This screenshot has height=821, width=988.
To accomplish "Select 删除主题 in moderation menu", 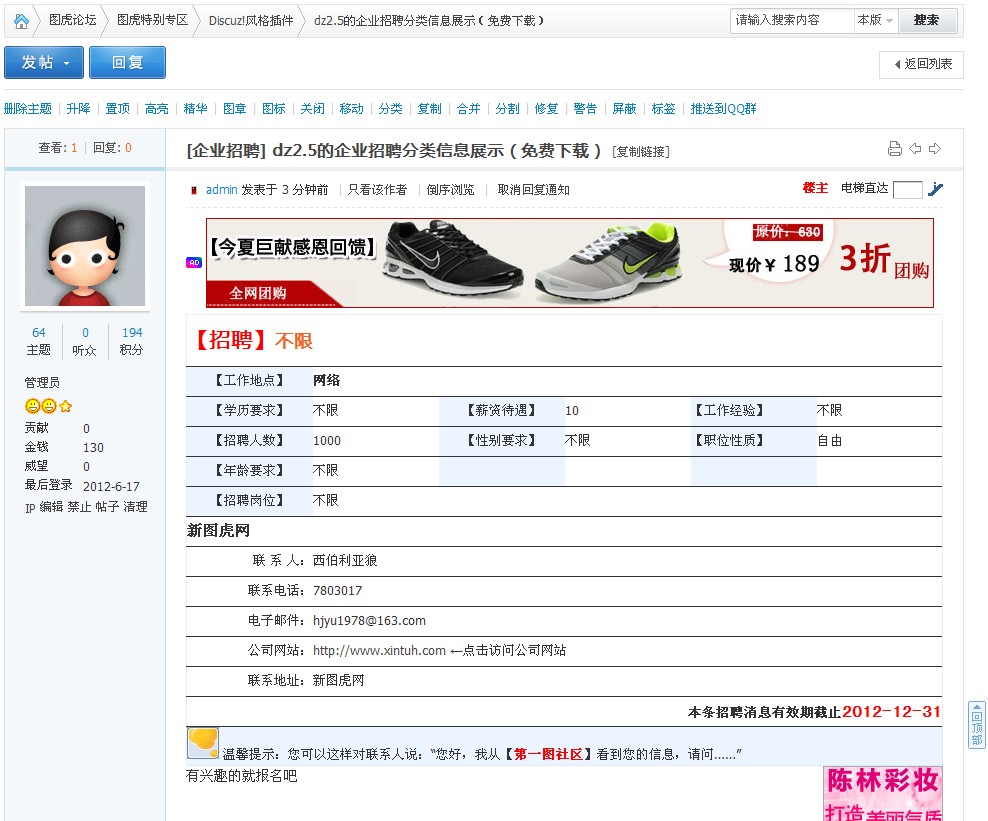I will (28, 109).
